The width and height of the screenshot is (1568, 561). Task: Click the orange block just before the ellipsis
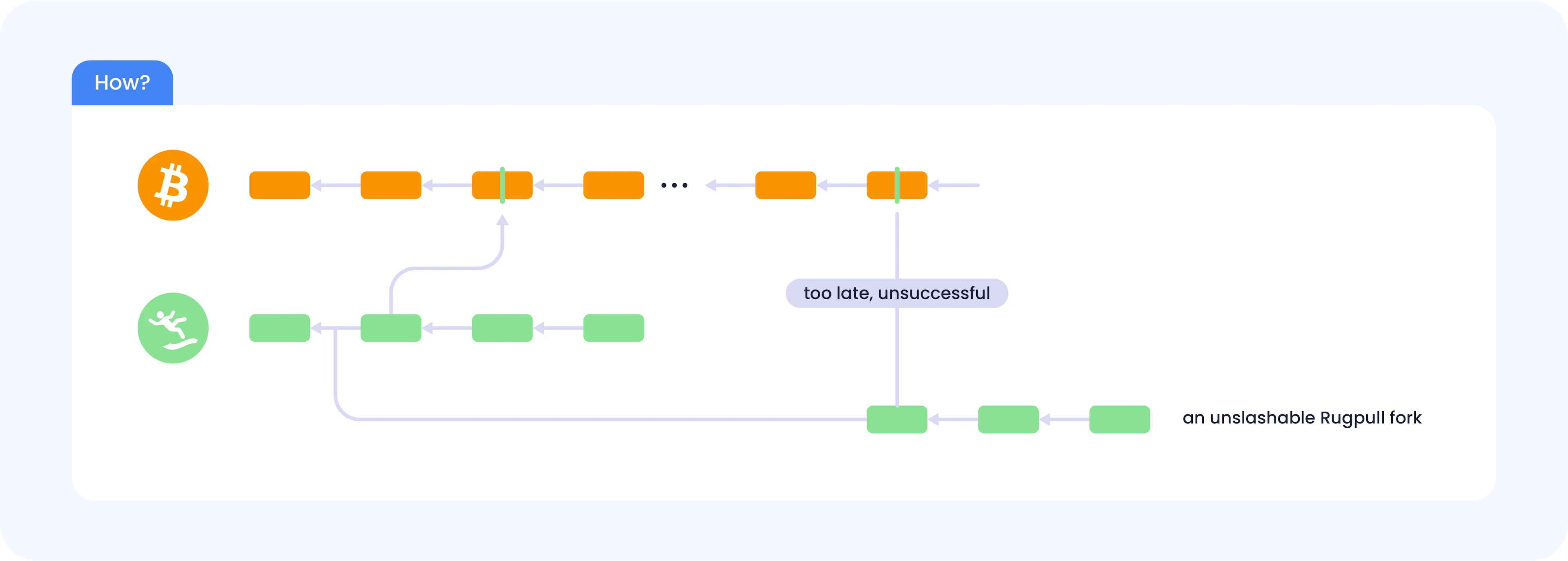614,186
